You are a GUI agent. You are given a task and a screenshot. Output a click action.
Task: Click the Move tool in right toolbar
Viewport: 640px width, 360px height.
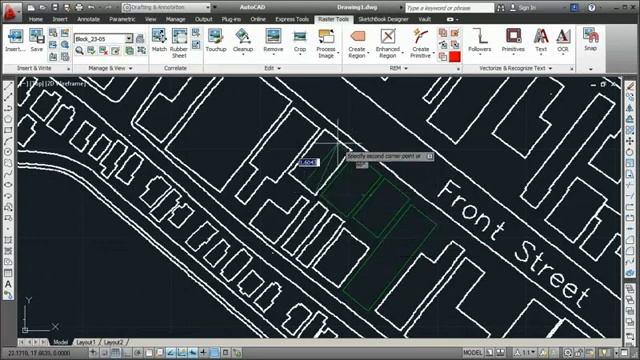[630, 141]
